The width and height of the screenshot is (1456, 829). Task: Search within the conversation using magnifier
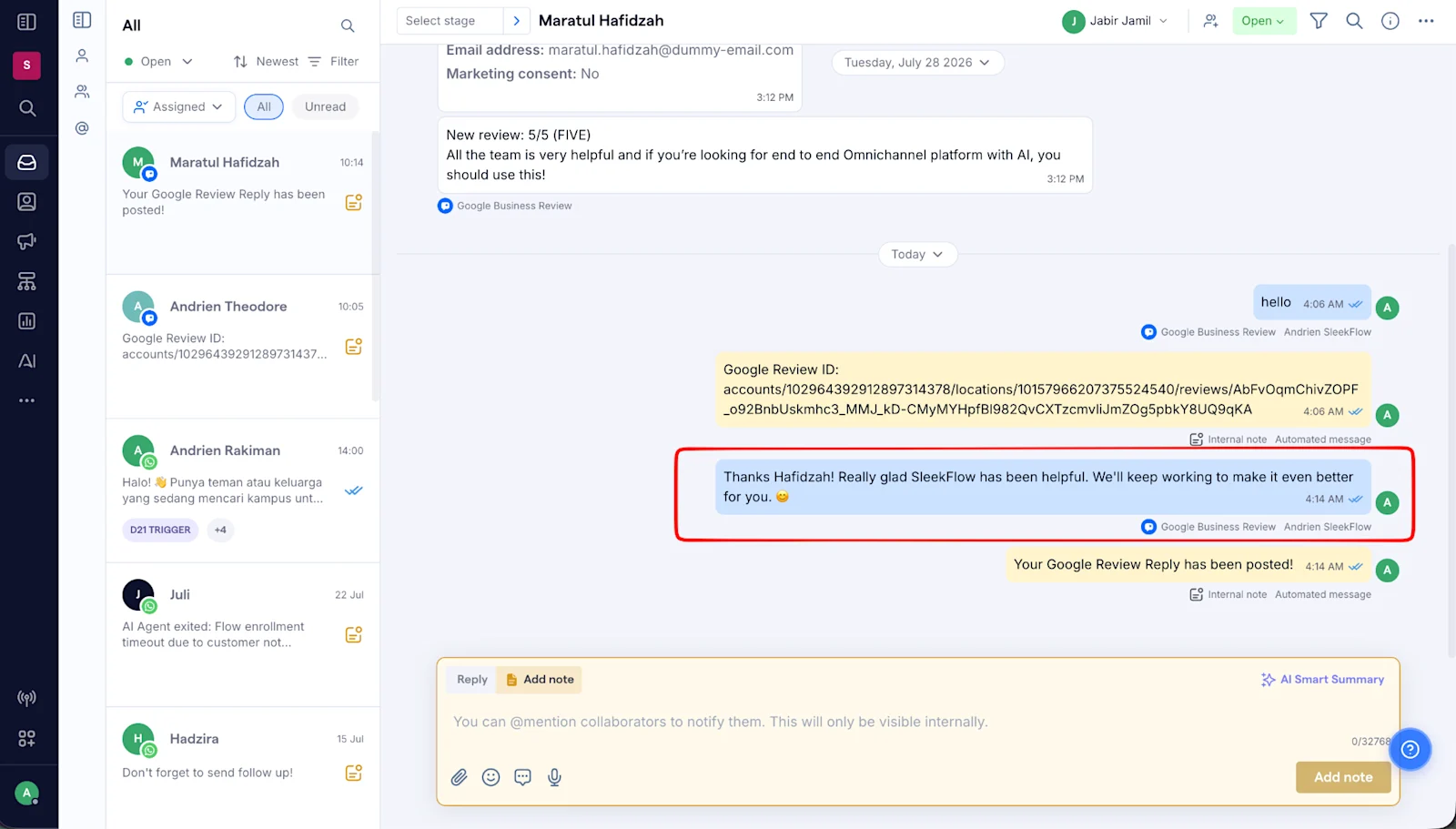click(1354, 21)
